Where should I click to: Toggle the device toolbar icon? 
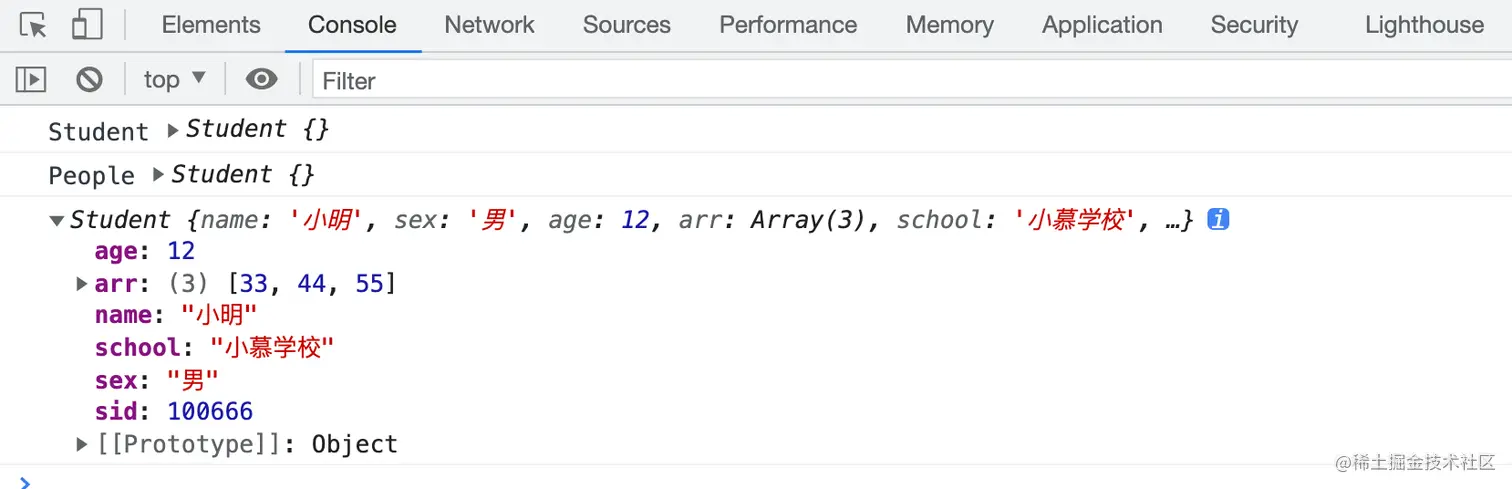[88, 25]
